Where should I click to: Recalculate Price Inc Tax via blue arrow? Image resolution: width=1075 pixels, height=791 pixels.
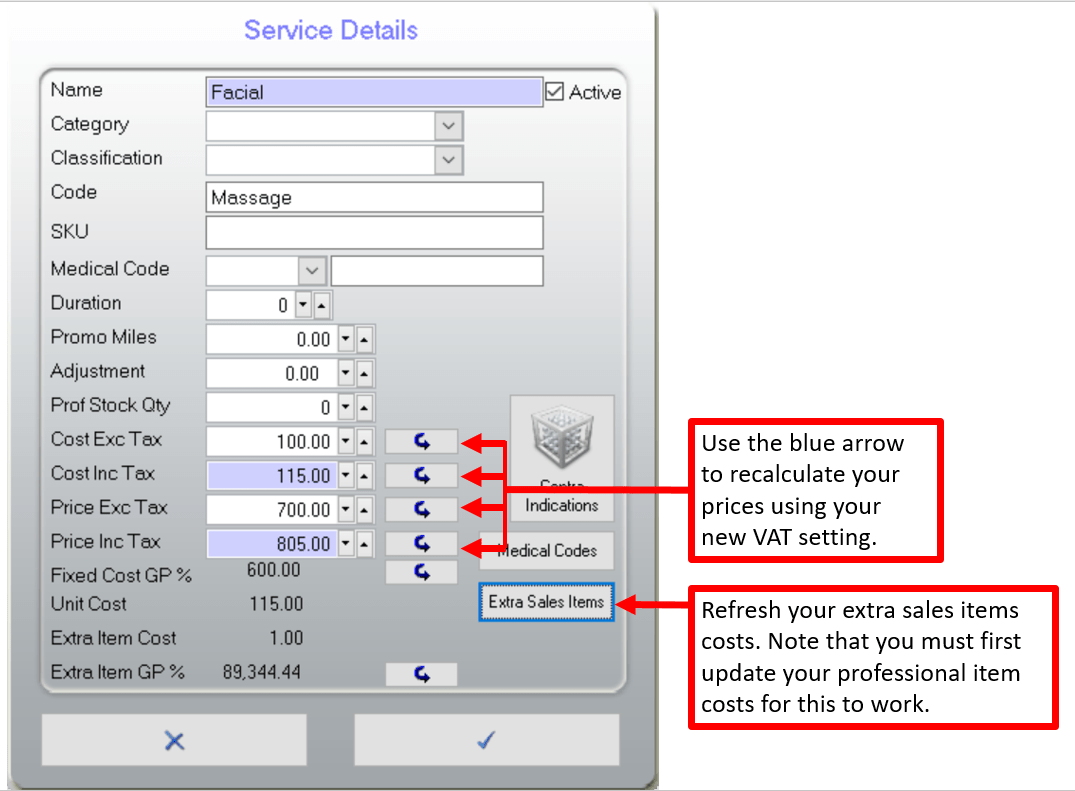click(x=421, y=543)
